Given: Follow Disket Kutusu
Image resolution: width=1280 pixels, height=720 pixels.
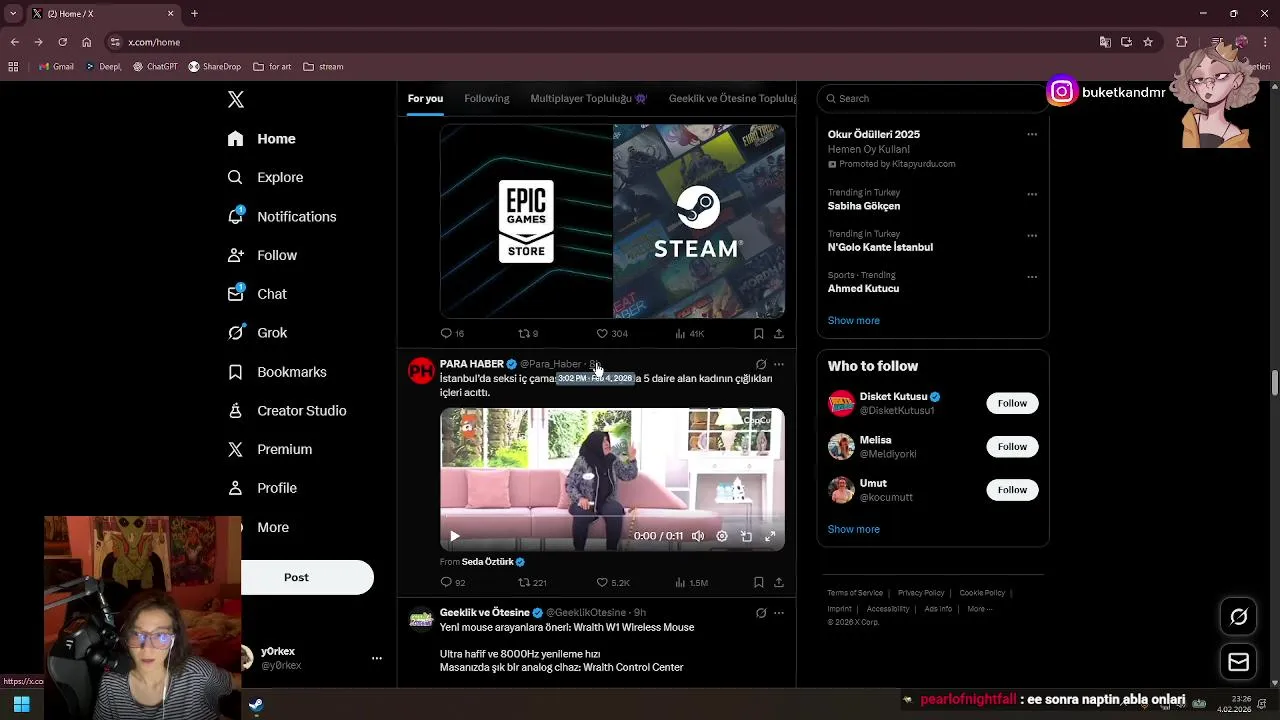Looking at the screenshot, I should point(1012,403).
